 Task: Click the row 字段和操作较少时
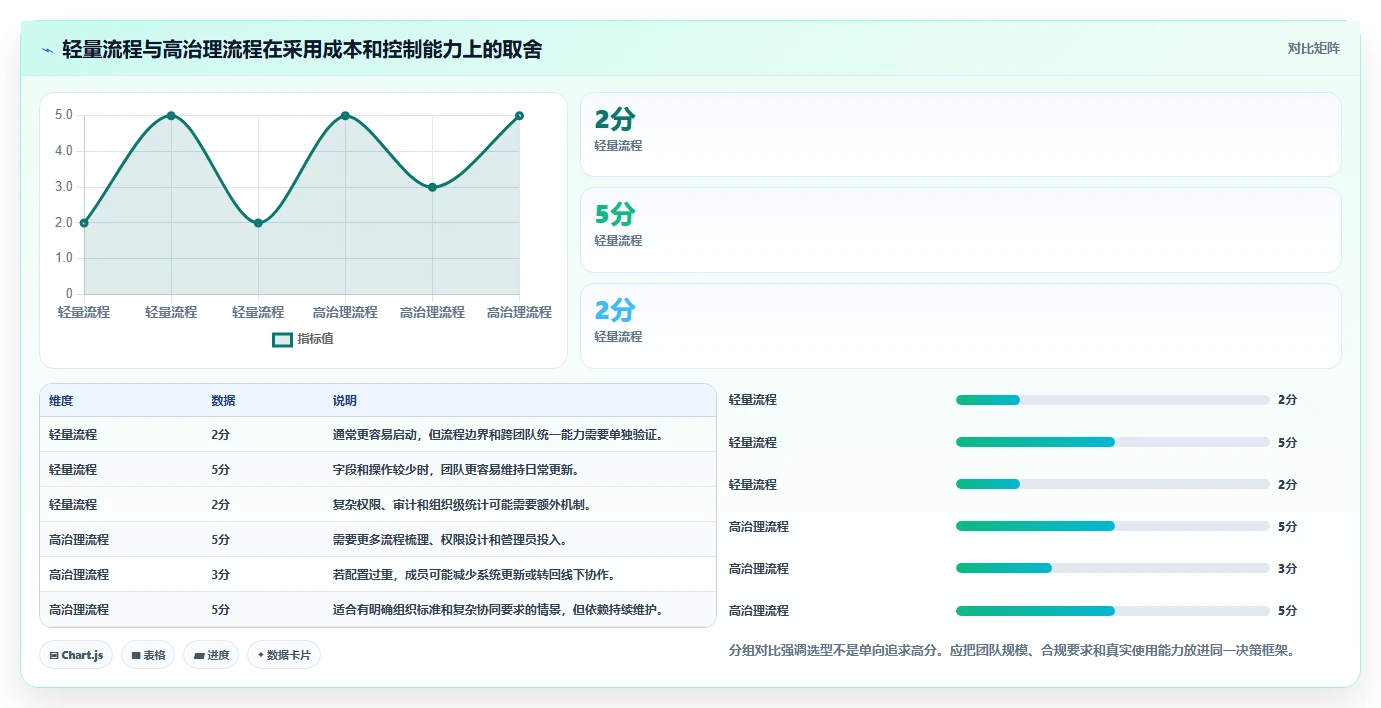coord(378,469)
